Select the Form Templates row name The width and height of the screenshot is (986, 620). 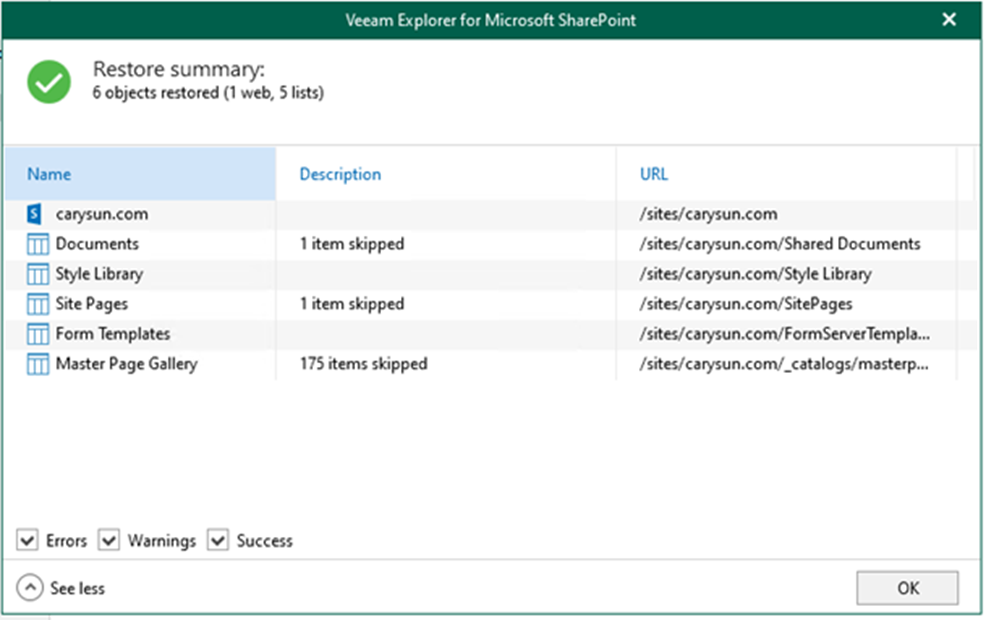tap(113, 334)
